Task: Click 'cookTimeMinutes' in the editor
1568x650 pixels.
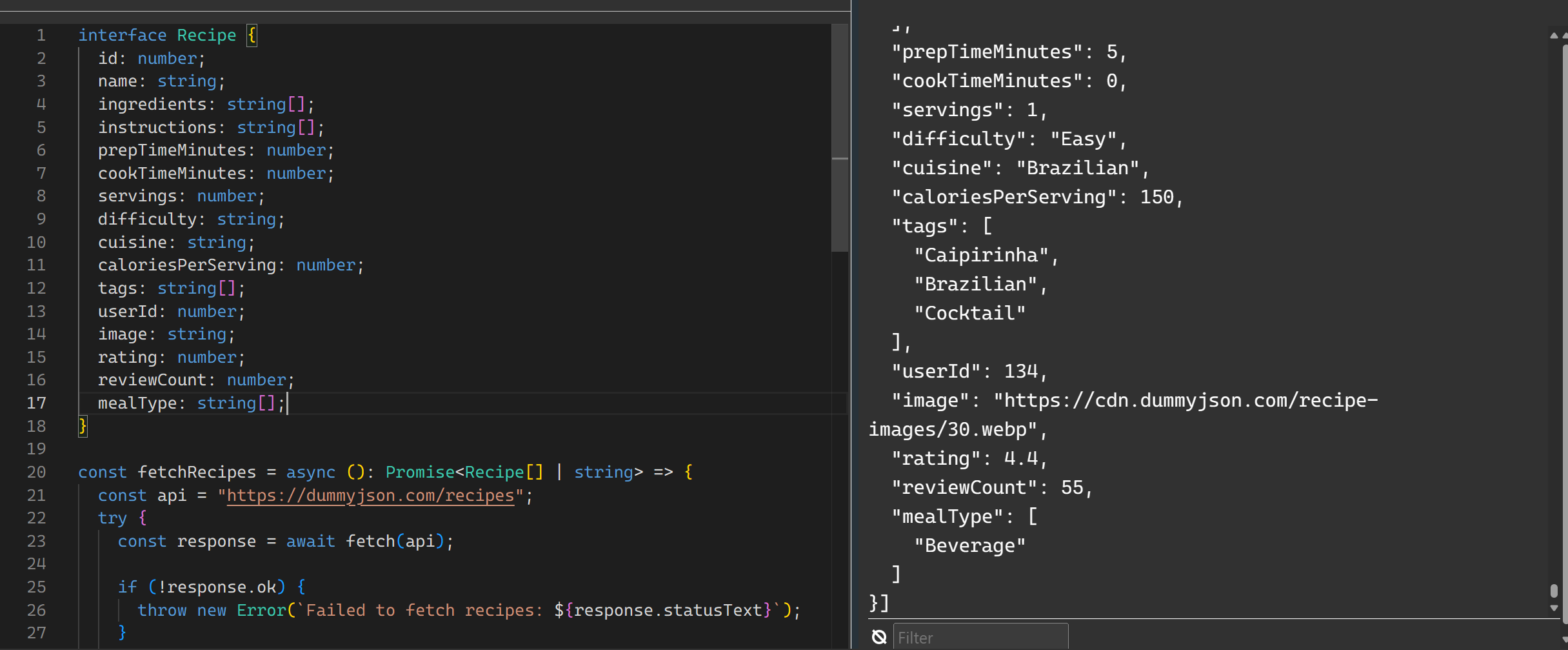Action: point(172,174)
